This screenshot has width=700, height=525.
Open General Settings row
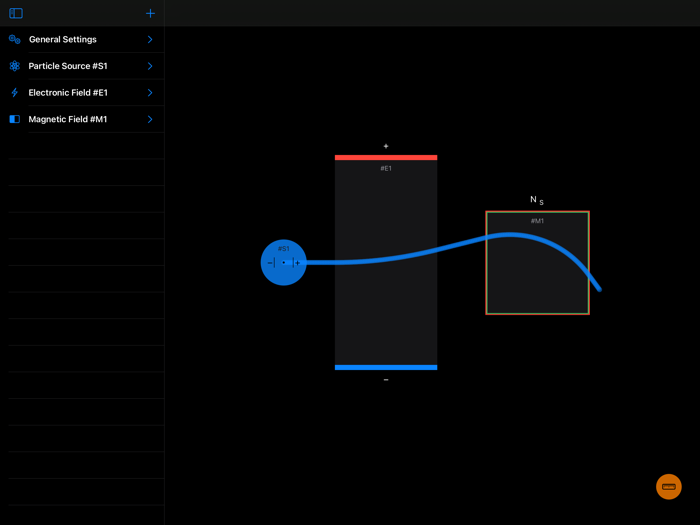(x=82, y=39)
